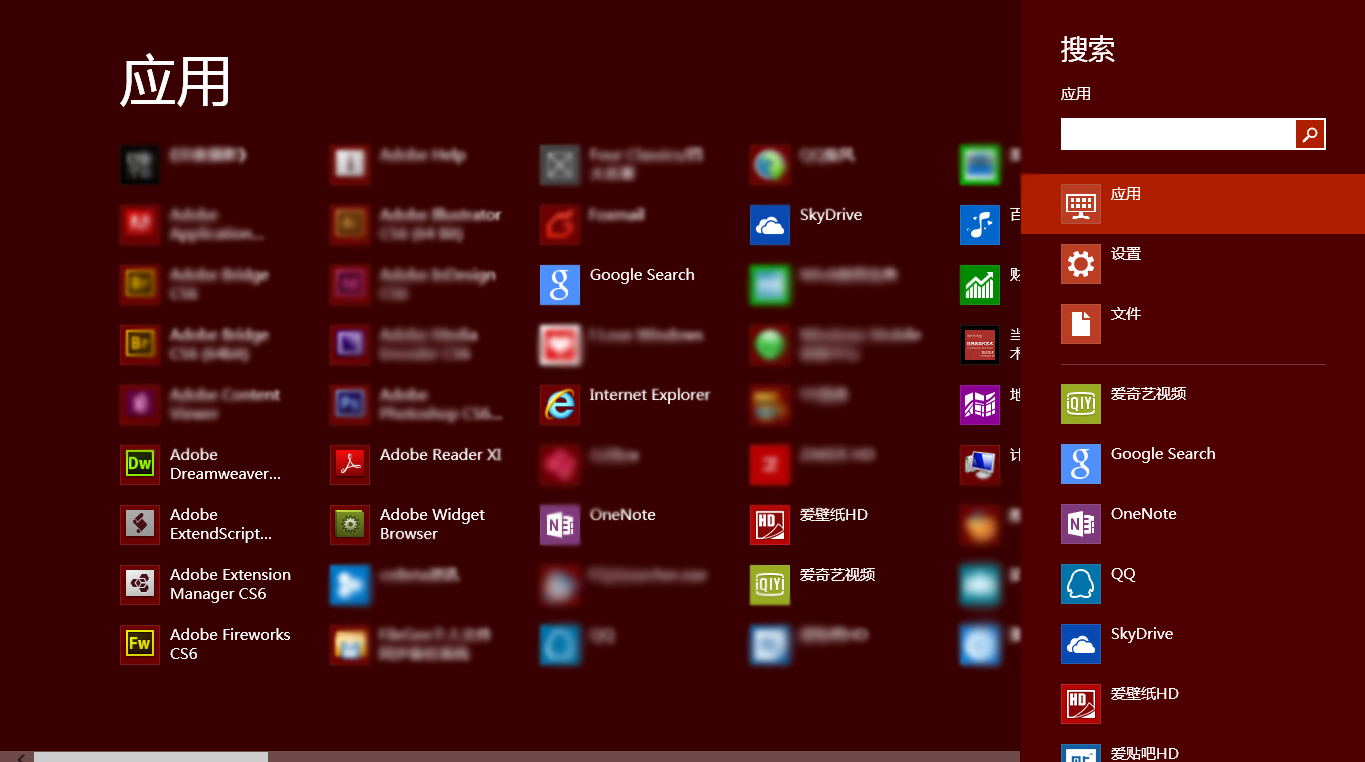1365x762 pixels.
Task: Launch Adobe Widget Browser icon
Action: click(x=350, y=525)
